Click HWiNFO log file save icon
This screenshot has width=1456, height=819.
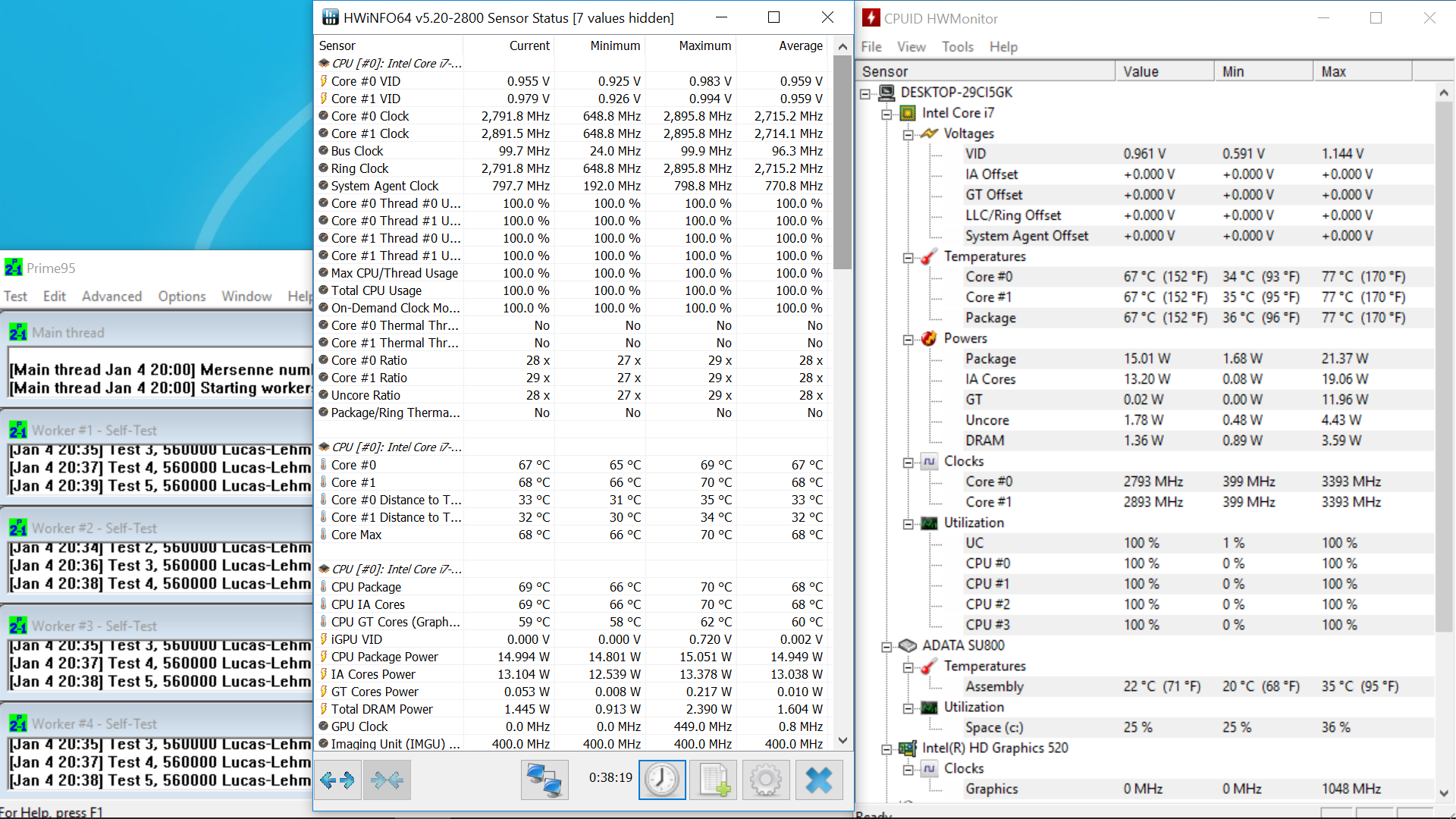[x=714, y=780]
